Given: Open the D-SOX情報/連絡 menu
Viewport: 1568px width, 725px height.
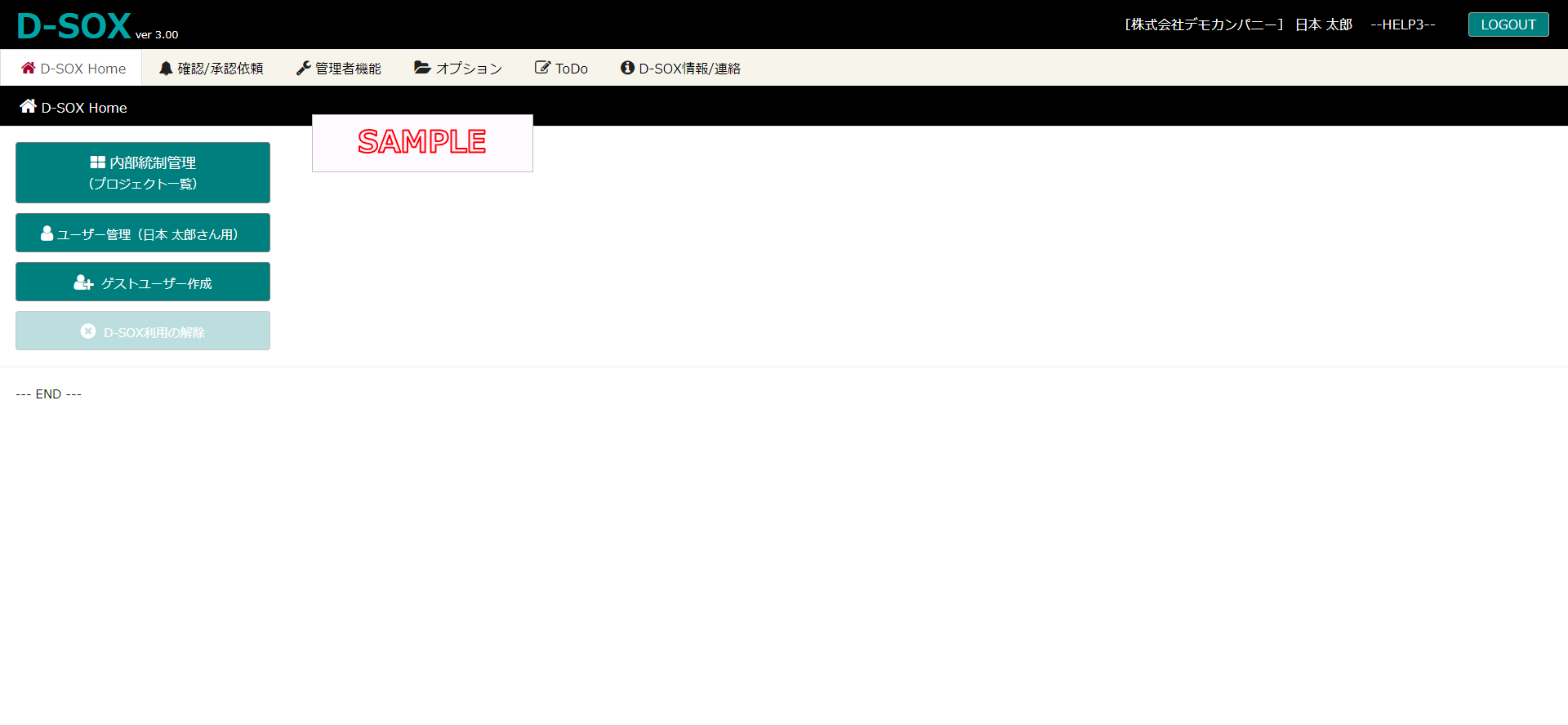Looking at the screenshot, I should tap(680, 69).
